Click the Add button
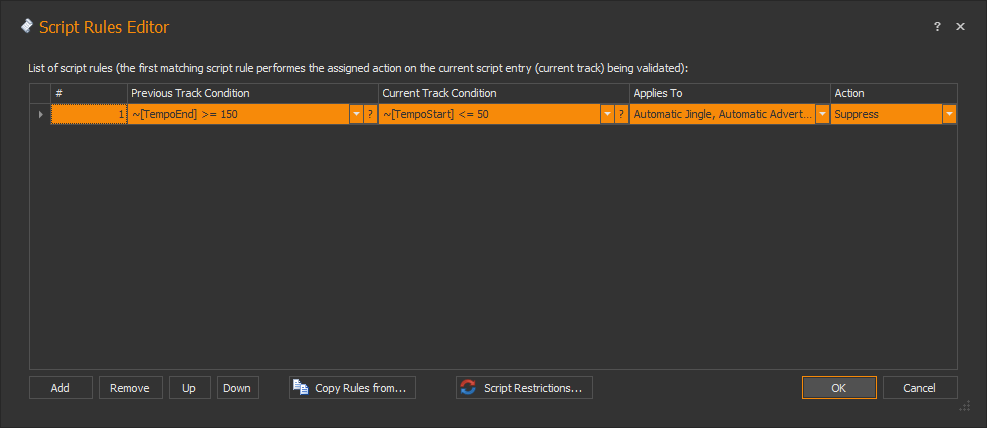This screenshot has height=428, width=987. click(x=61, y=388)
